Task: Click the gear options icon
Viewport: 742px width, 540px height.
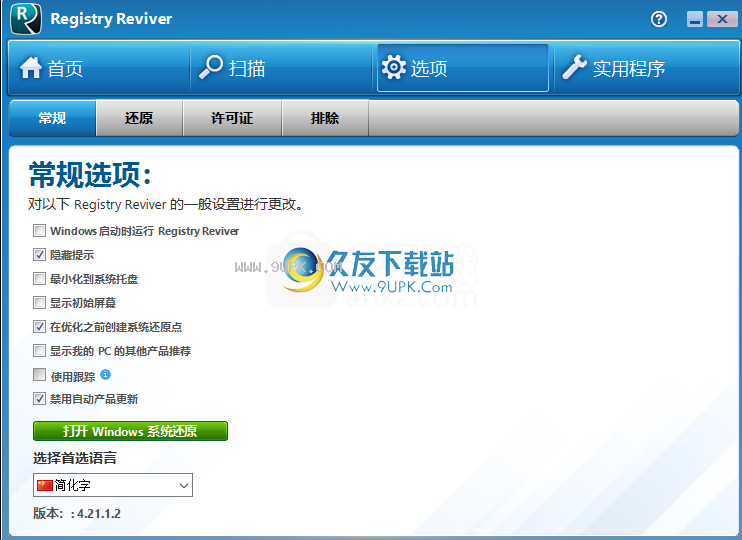Action: pos(393,67)
